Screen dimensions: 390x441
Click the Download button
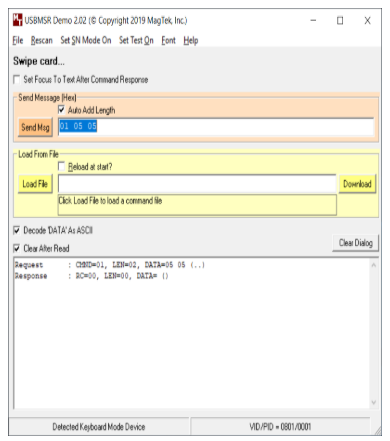[357, 184]
